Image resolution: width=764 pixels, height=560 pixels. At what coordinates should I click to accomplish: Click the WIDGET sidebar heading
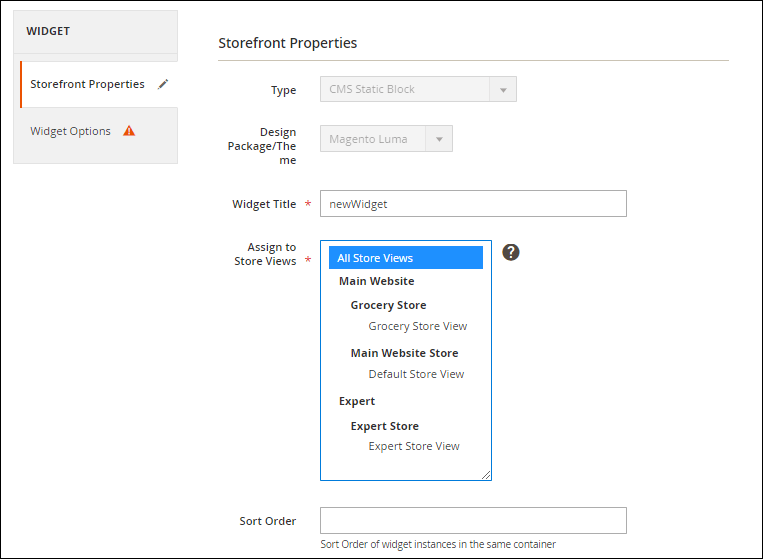tap(48, 31)
